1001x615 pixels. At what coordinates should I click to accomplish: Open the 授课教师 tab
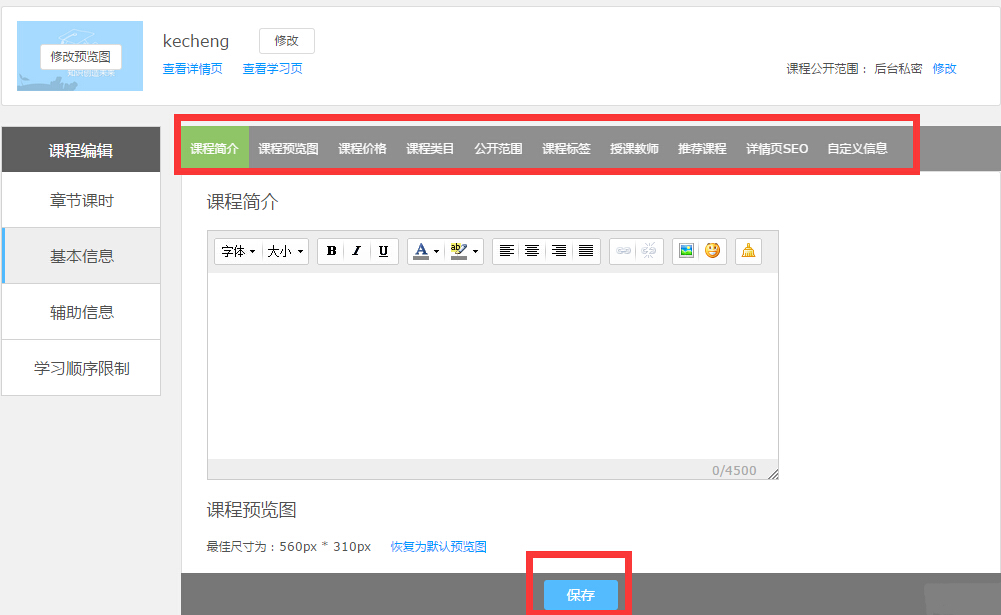pos(634,149)
